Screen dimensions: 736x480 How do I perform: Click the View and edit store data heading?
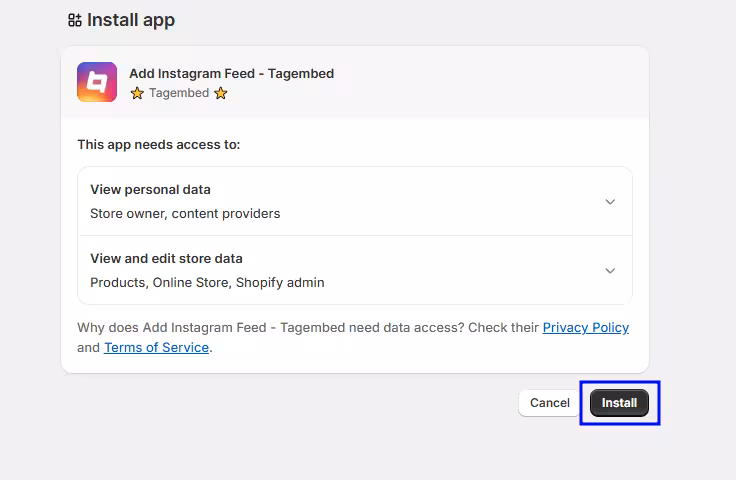(166, 259)
